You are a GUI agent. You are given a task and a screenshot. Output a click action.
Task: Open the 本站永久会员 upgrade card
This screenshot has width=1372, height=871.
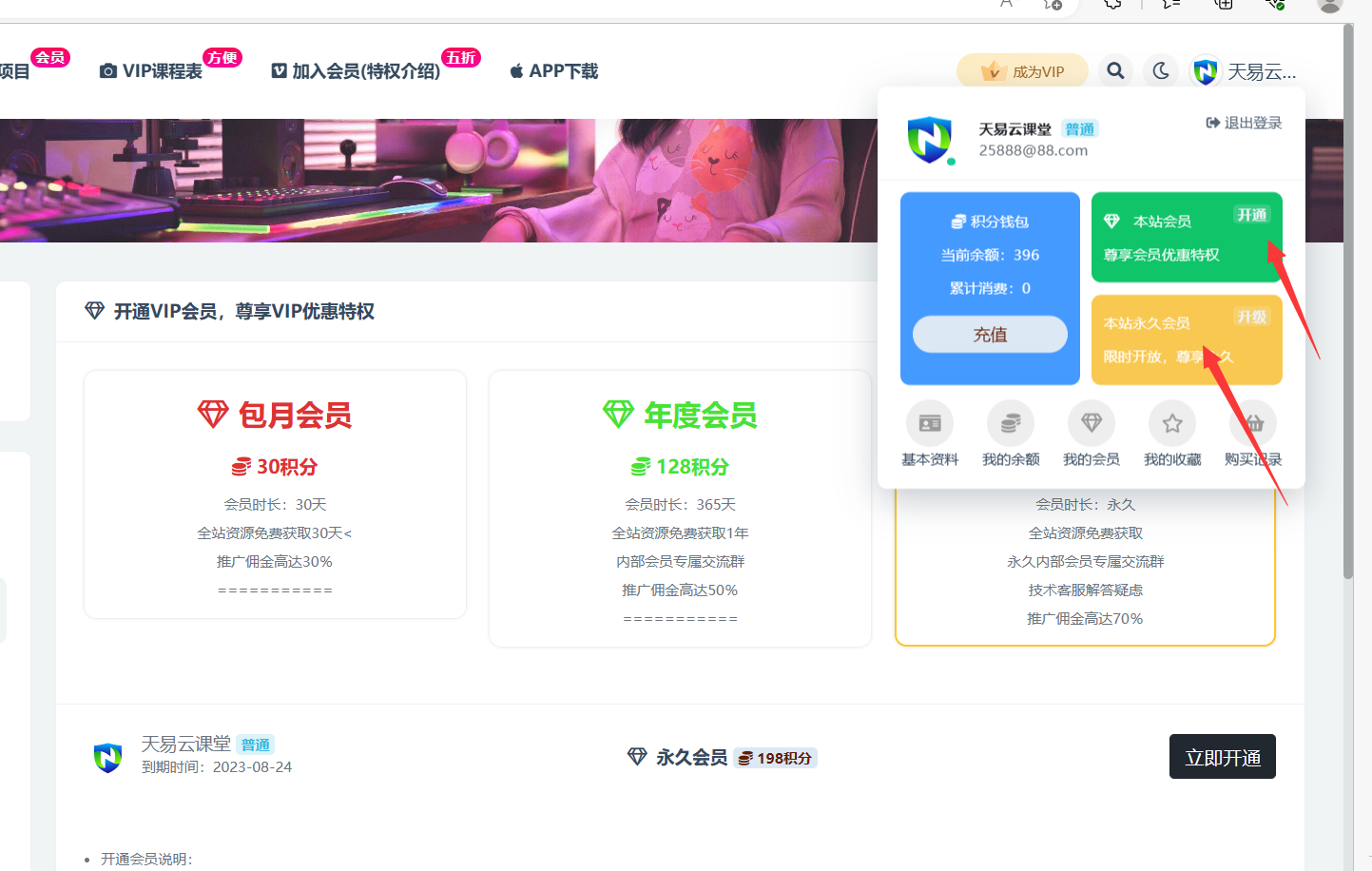tap(1186, 339)
